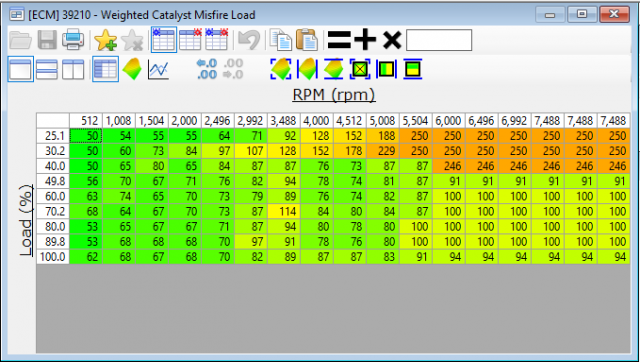The height and width of the screenshot is (362, 640).
Task: Select cell 188 in the 25.1 row
Action: [x=382, y=136]
